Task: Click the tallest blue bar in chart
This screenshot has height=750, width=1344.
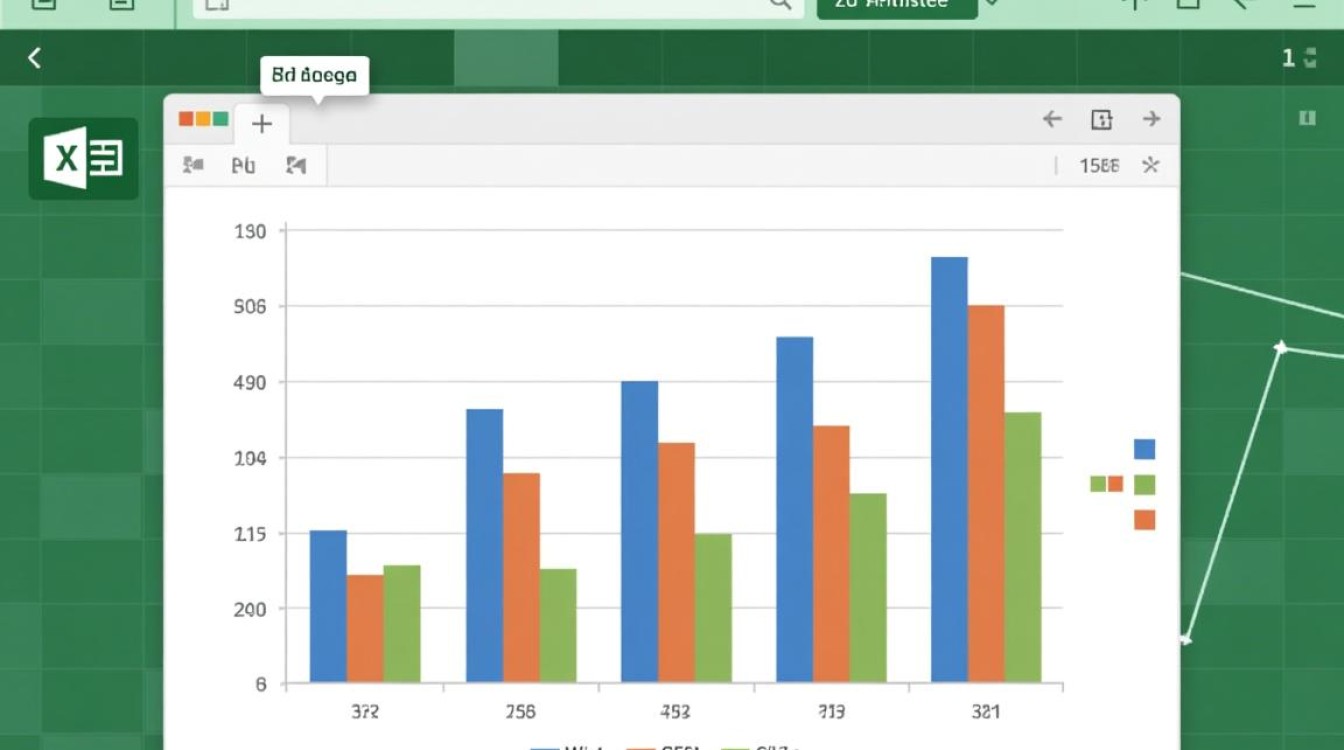Action: coord(949,470)
